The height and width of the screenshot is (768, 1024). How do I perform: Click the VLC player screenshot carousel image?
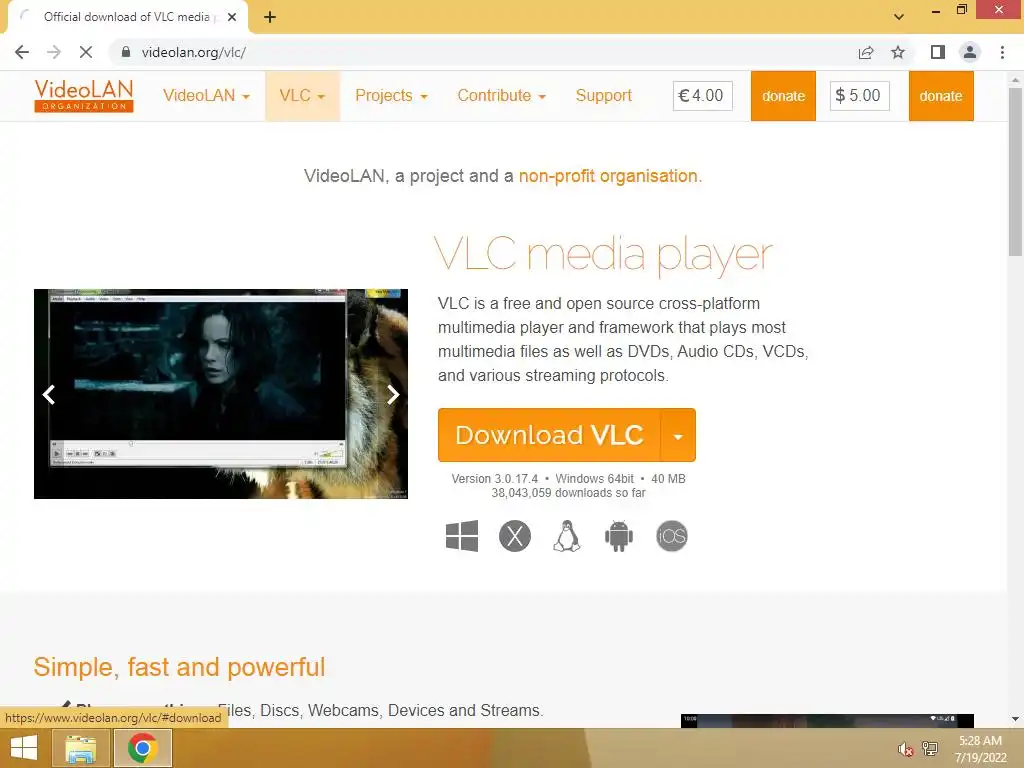(221, 394)
